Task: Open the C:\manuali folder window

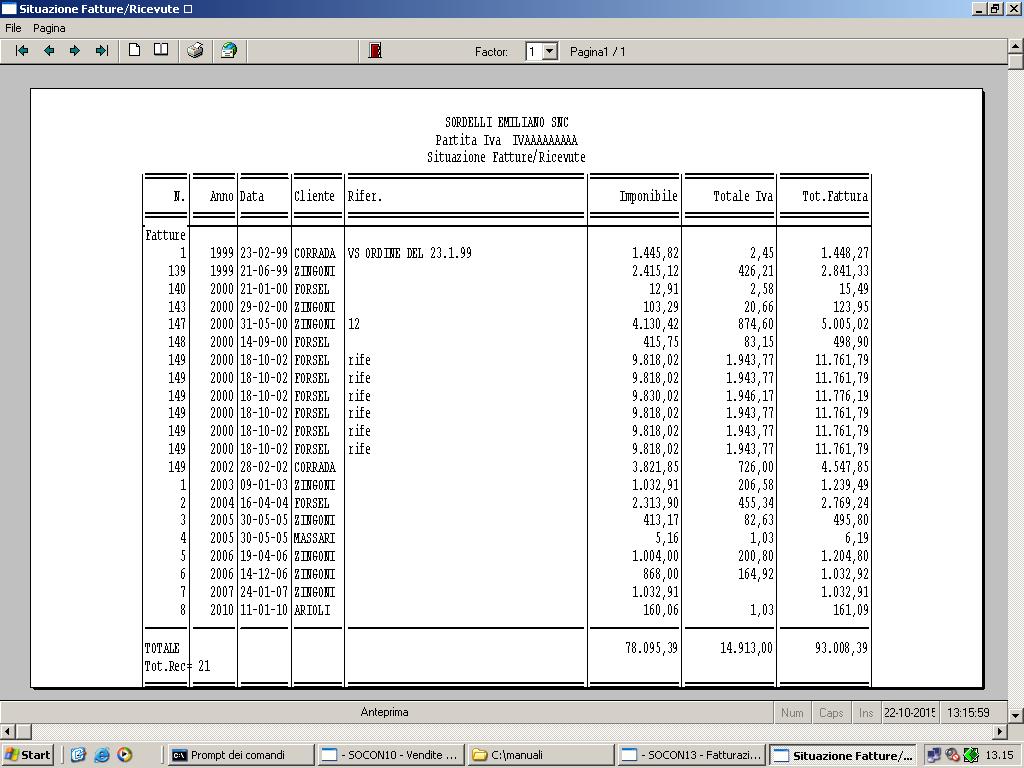Action: 540,755
